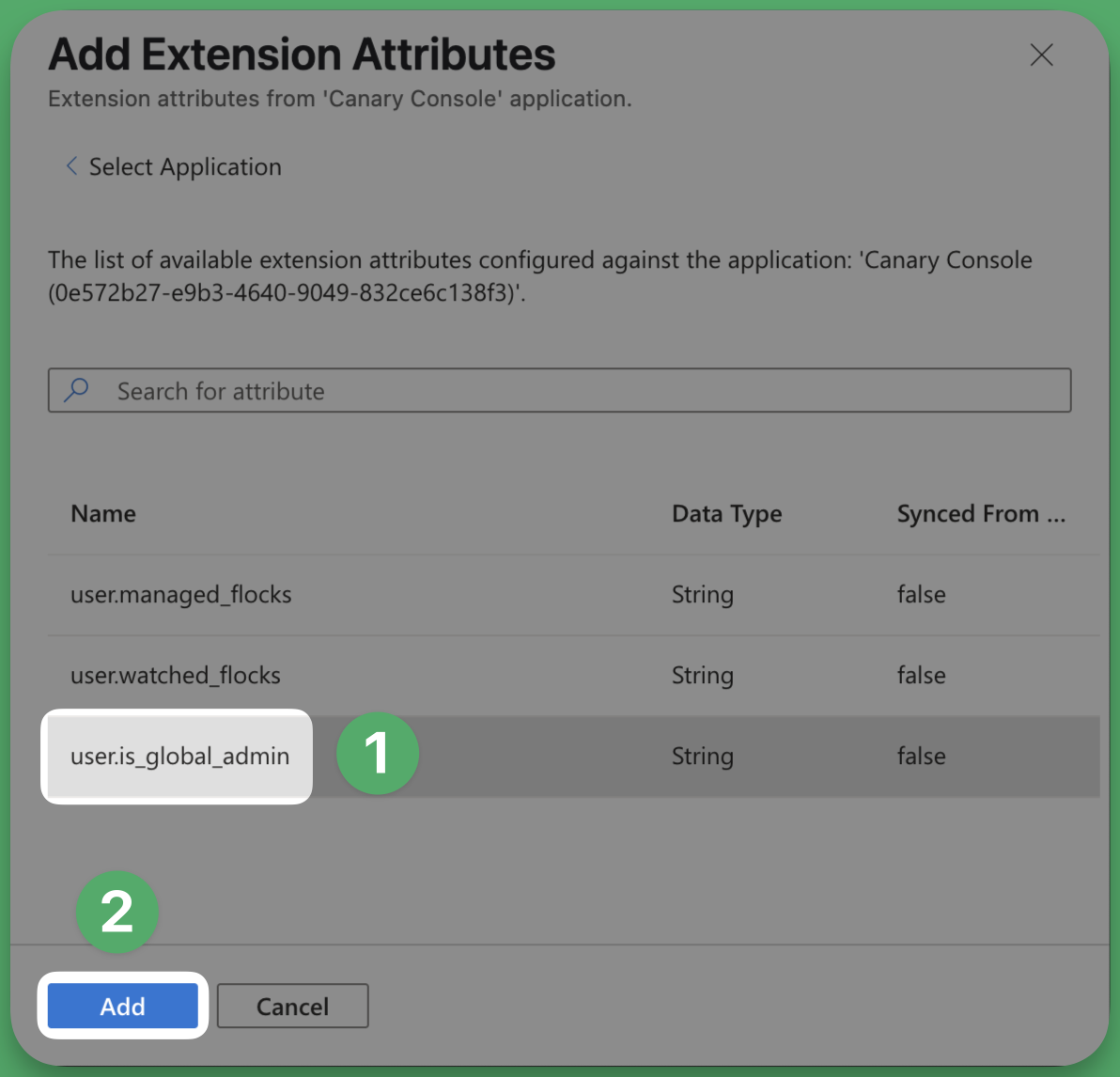Click the Search for attribute field

[559, 390]
